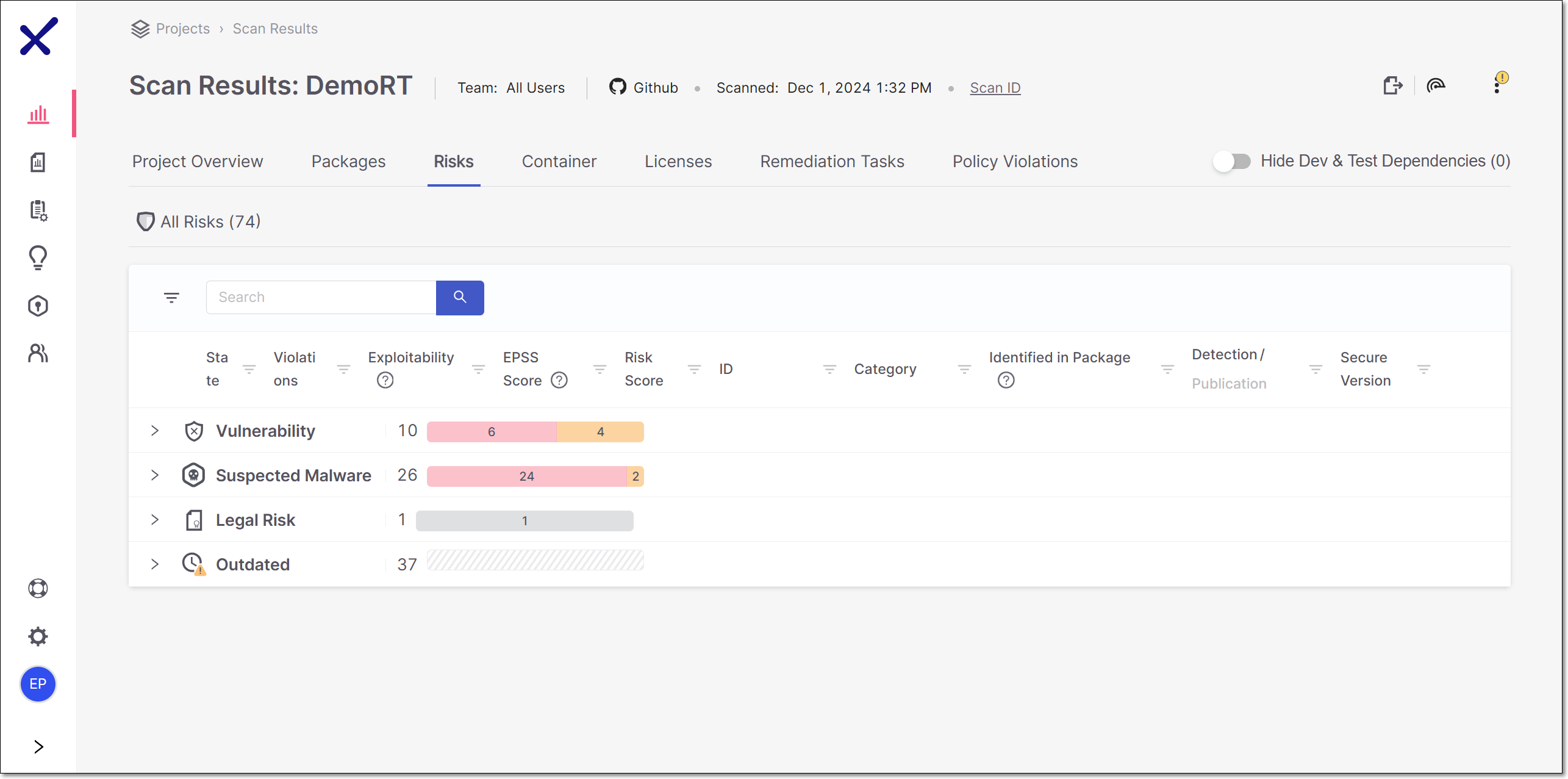Viewport: 1568px width, 779px height.
Task: Open the shield keyhole security icon
Action: click(x=38, y=306)
